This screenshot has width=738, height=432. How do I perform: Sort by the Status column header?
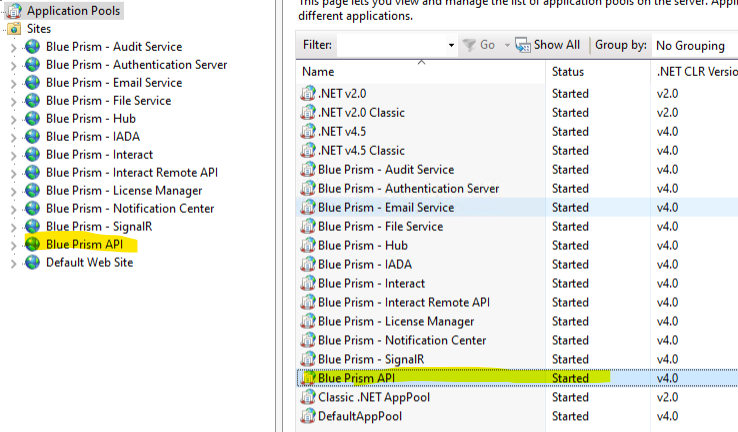click(598, 72)
